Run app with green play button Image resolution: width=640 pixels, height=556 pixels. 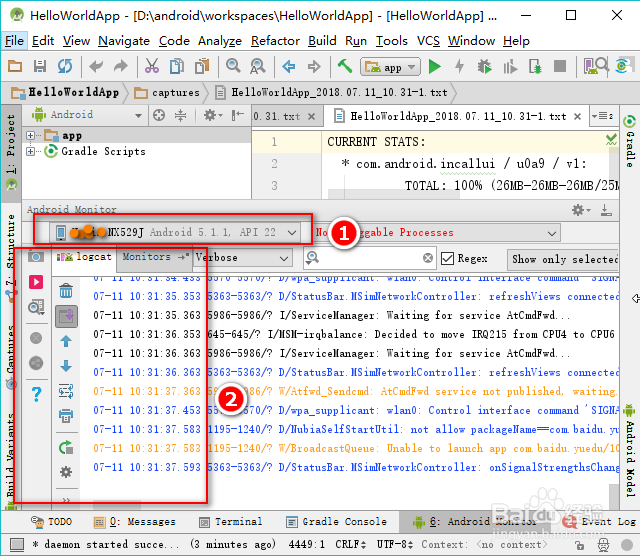(x=435, y=66)
